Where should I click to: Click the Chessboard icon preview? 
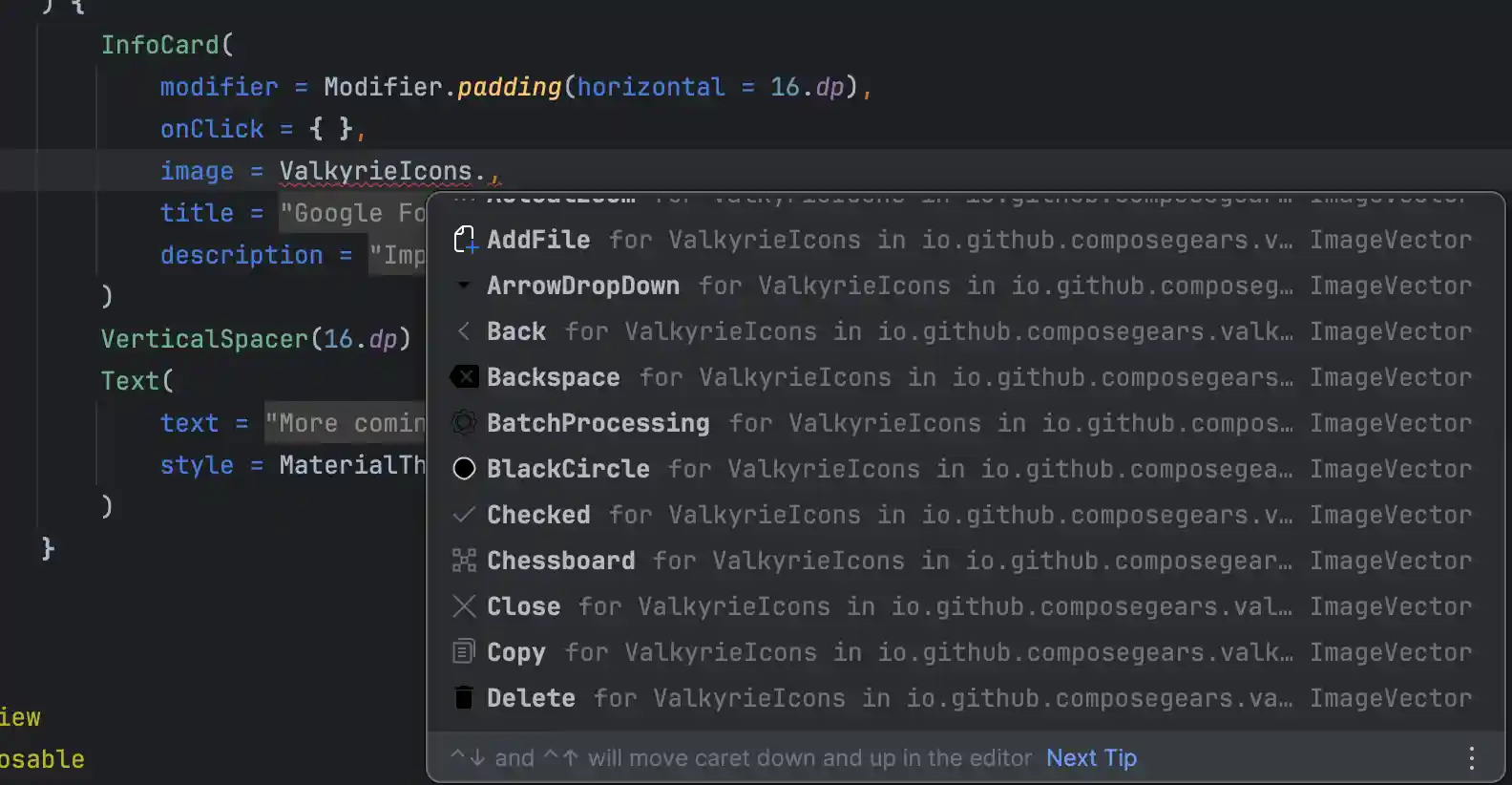tap(464, 561)
